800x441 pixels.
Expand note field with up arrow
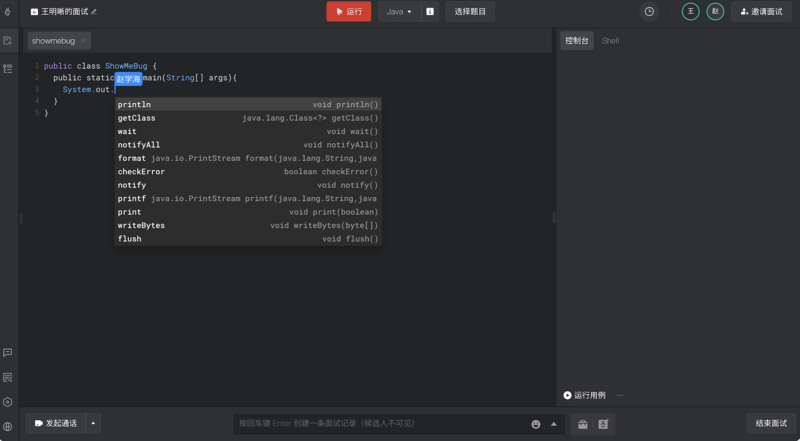553,424
